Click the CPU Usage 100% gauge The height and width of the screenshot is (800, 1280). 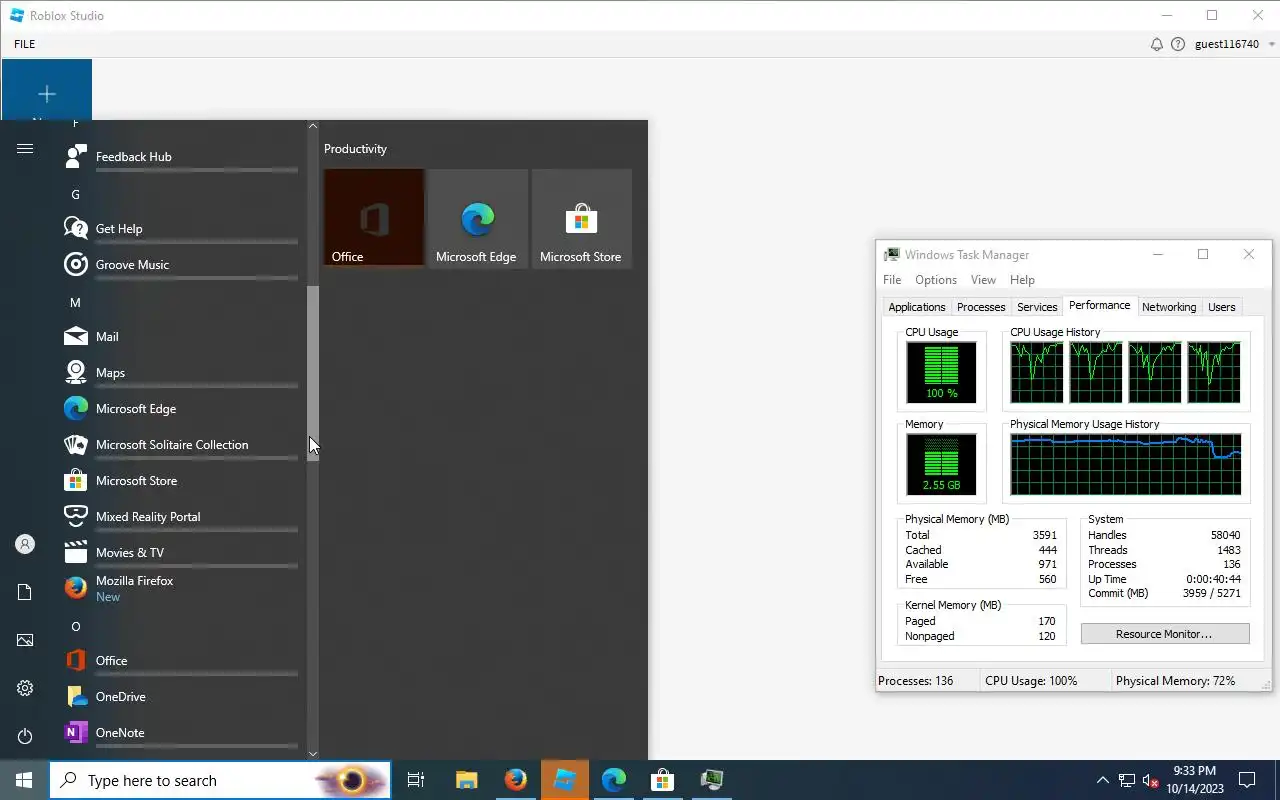[941, 372]
